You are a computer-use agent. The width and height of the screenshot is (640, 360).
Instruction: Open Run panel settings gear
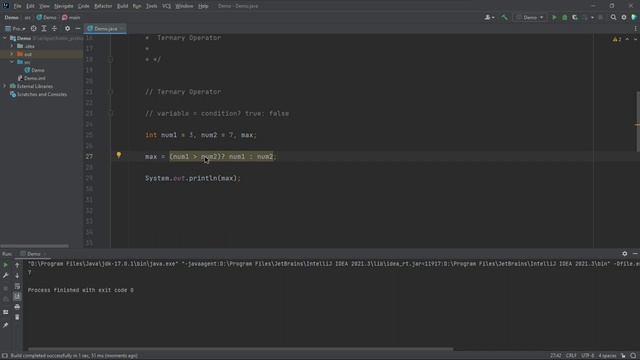[624, 254]
